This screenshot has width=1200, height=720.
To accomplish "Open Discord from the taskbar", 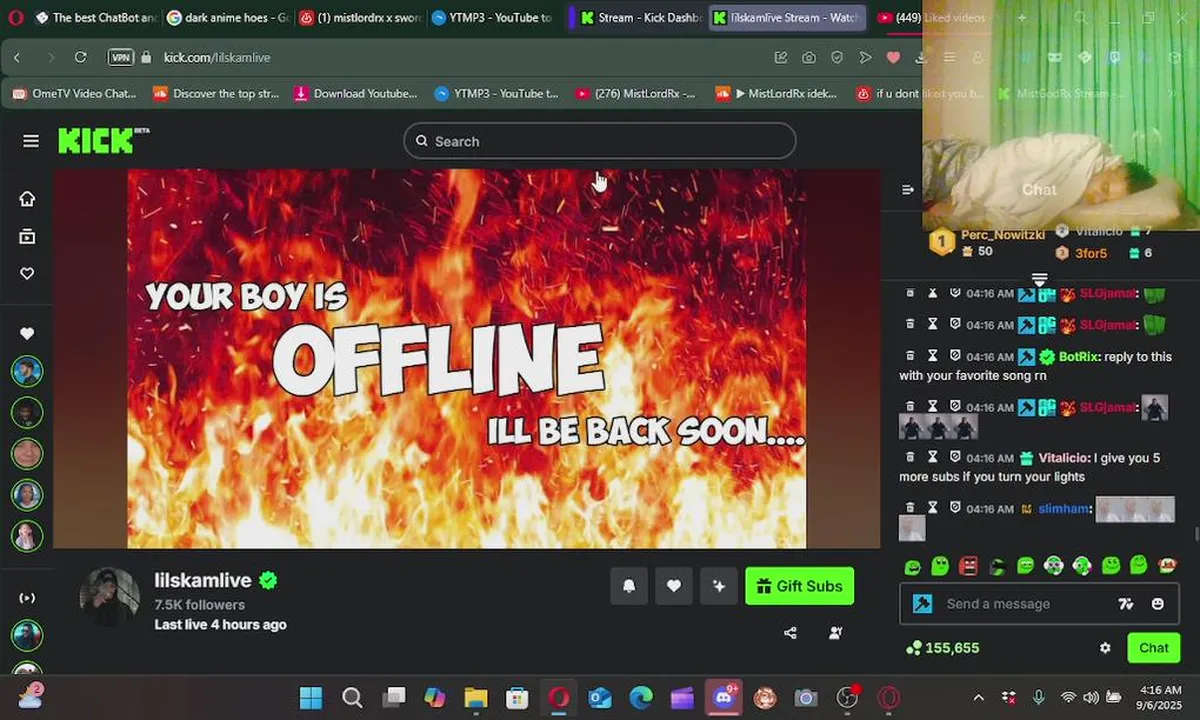I will 726,697.
